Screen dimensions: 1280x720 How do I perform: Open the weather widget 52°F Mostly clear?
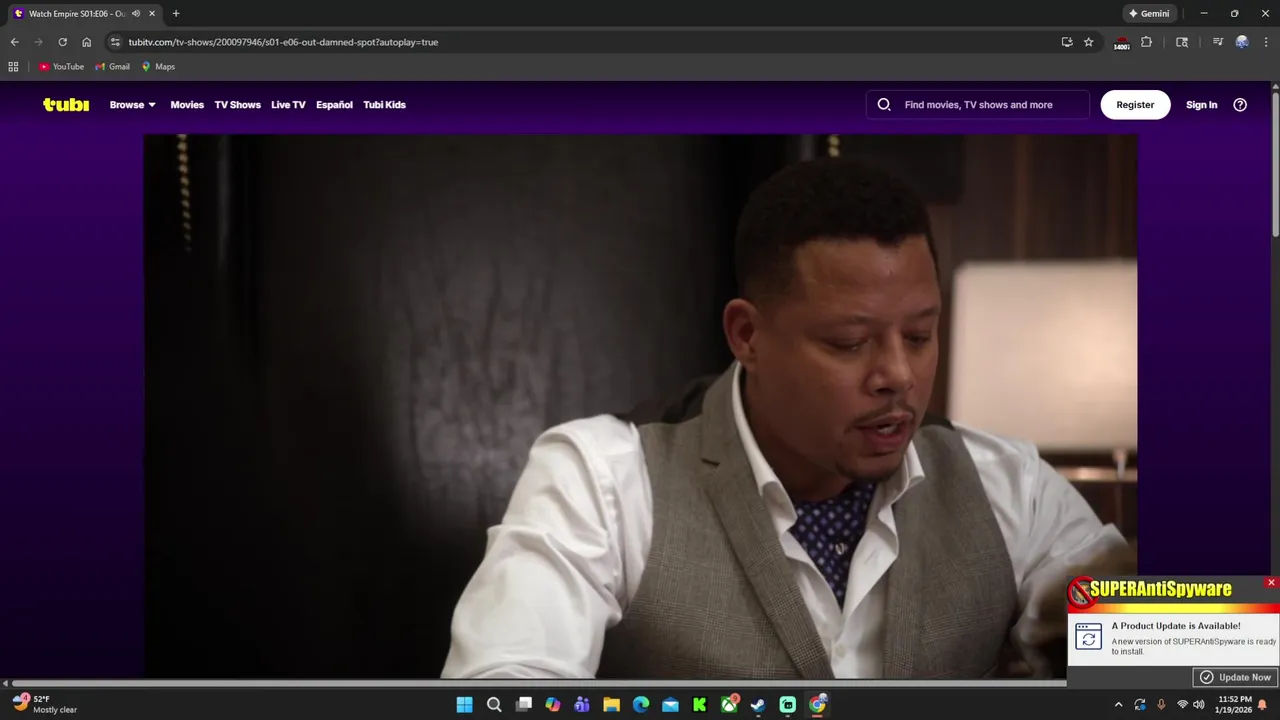[45, 705]
